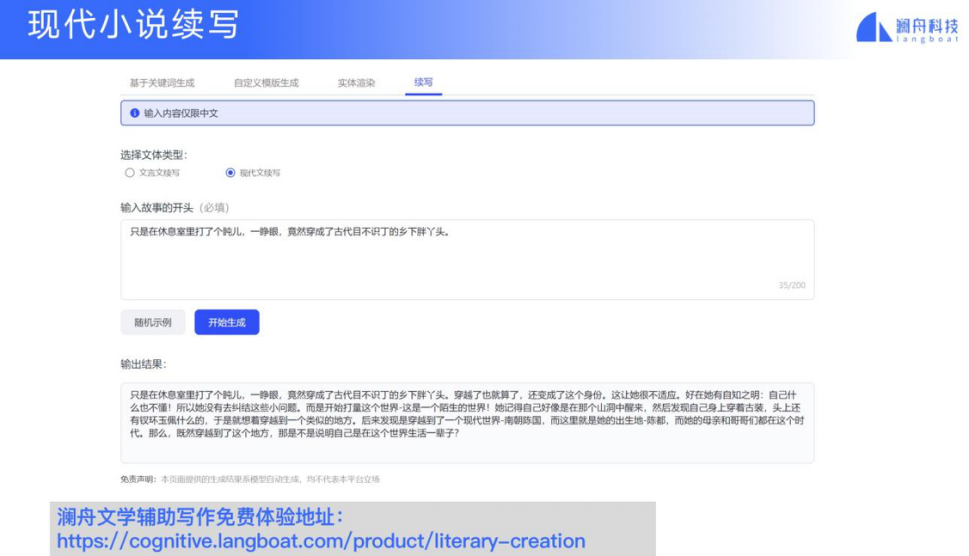Viewport: 969px width, 556px height.
Task: Click the 35/200 character counter
Action: [792, 285]
